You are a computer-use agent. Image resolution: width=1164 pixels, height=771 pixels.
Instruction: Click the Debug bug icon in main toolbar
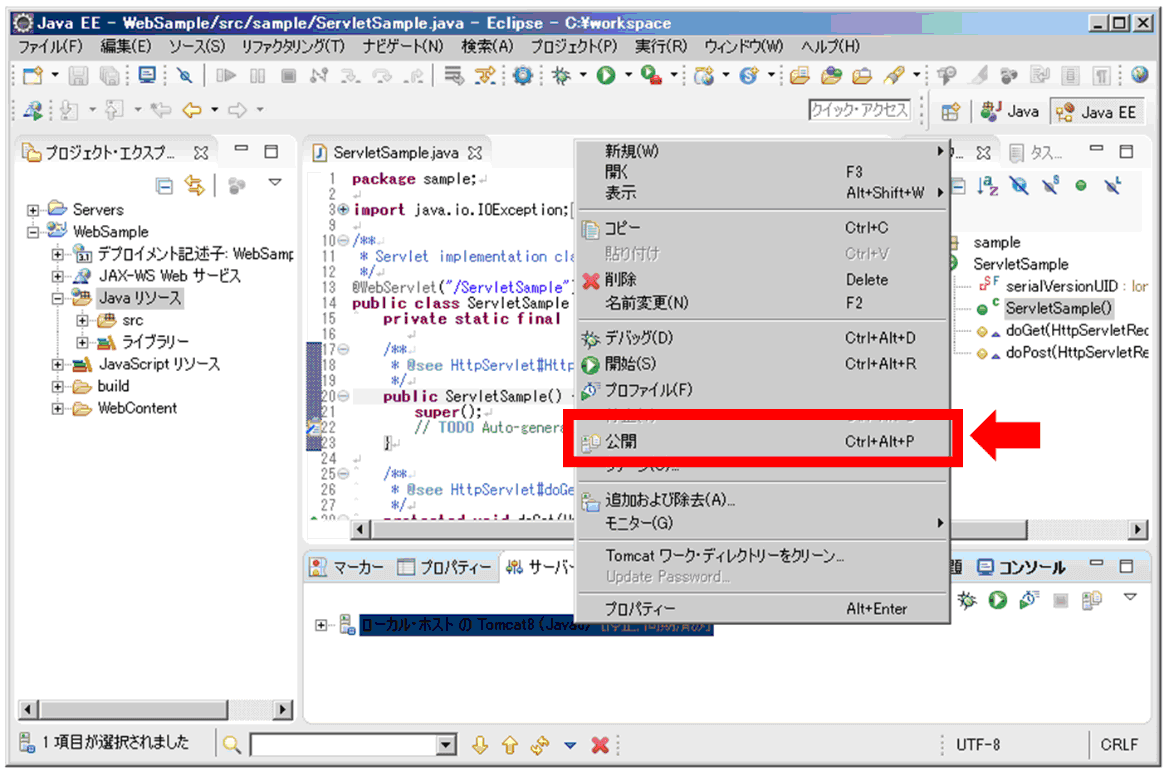point(561,75)
